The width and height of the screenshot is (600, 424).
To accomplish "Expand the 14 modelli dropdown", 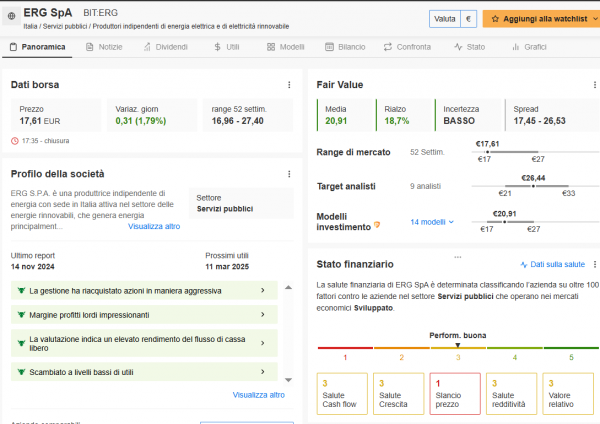I will [432, 222].
